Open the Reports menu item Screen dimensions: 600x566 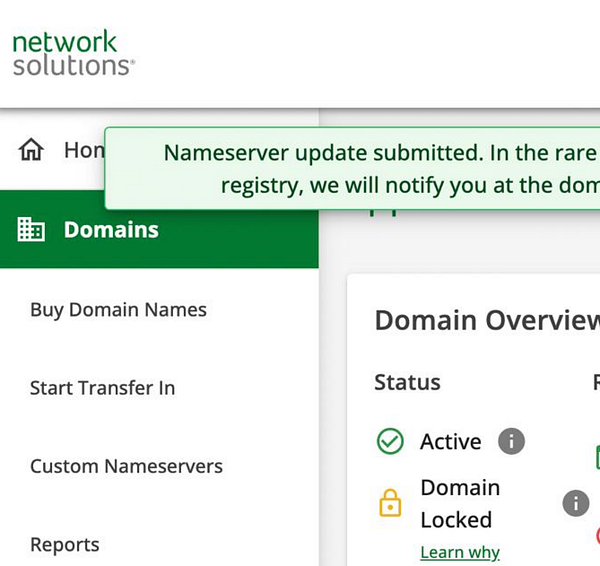click(x=65, y=545)
